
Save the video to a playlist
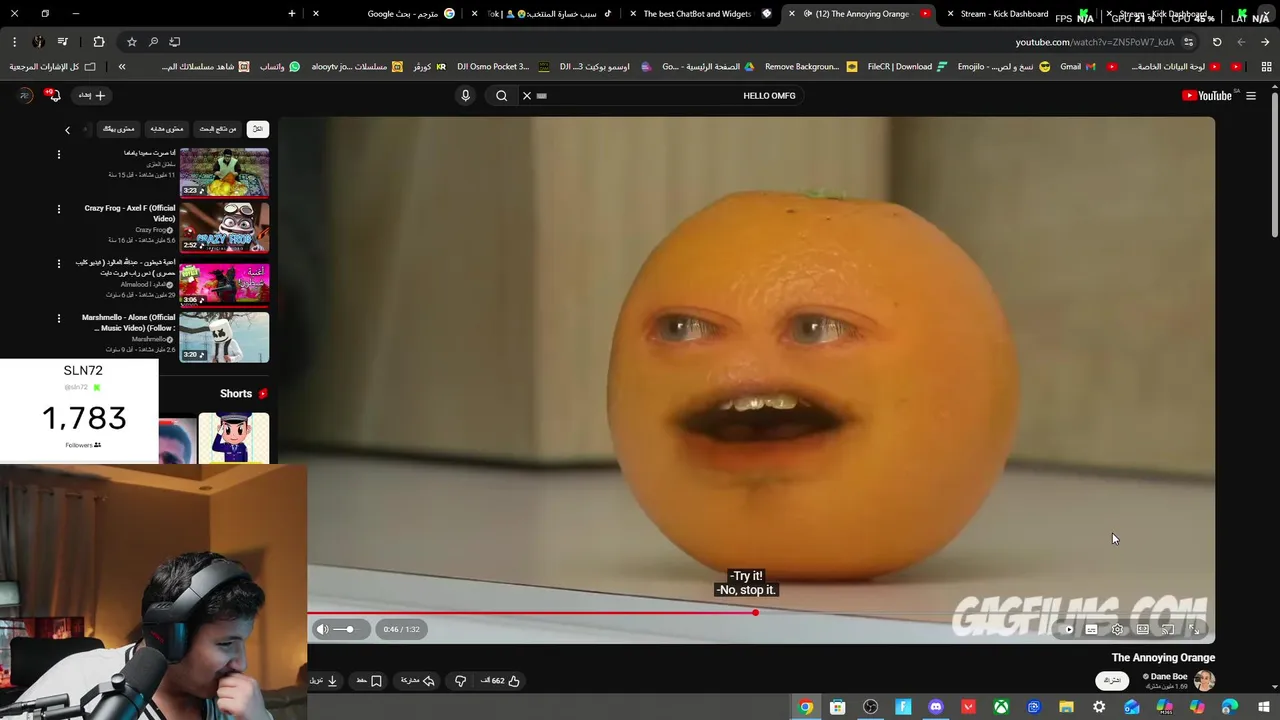pyautogui.click(x=369, y=681)
